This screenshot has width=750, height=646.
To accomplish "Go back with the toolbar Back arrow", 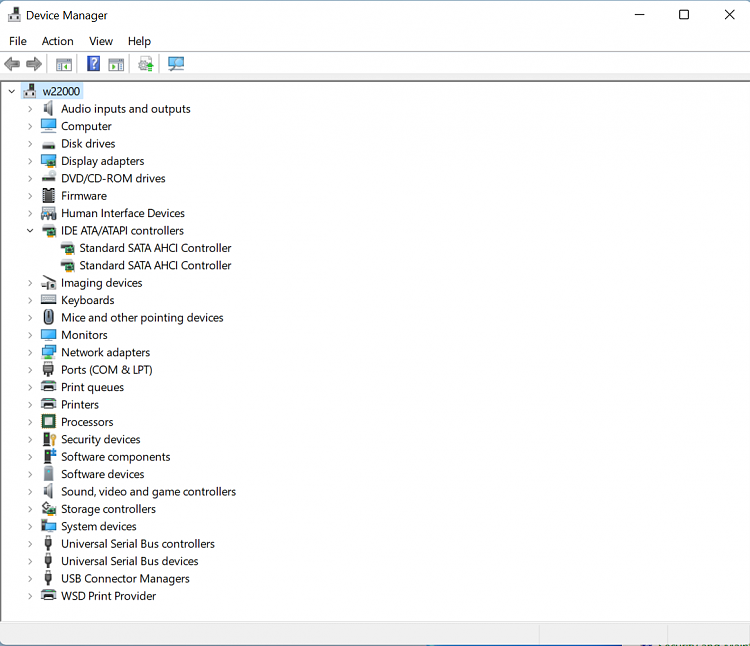I will point(12,64).
